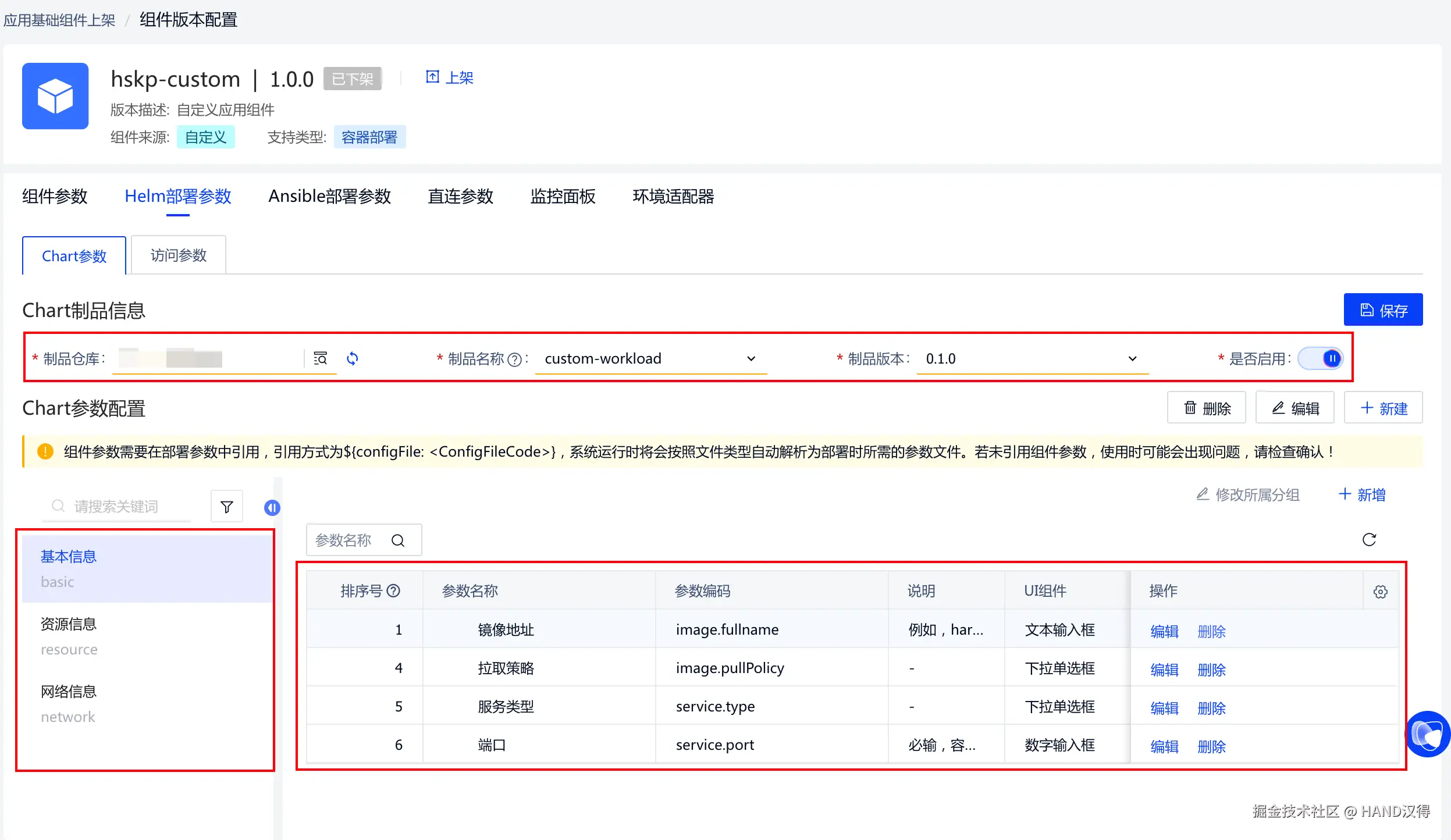Expand the 制品版本 0.1.0 dropdown
Image resolution: width=1451 pixels, height=840 pixels.
[x=1132, y=358]
